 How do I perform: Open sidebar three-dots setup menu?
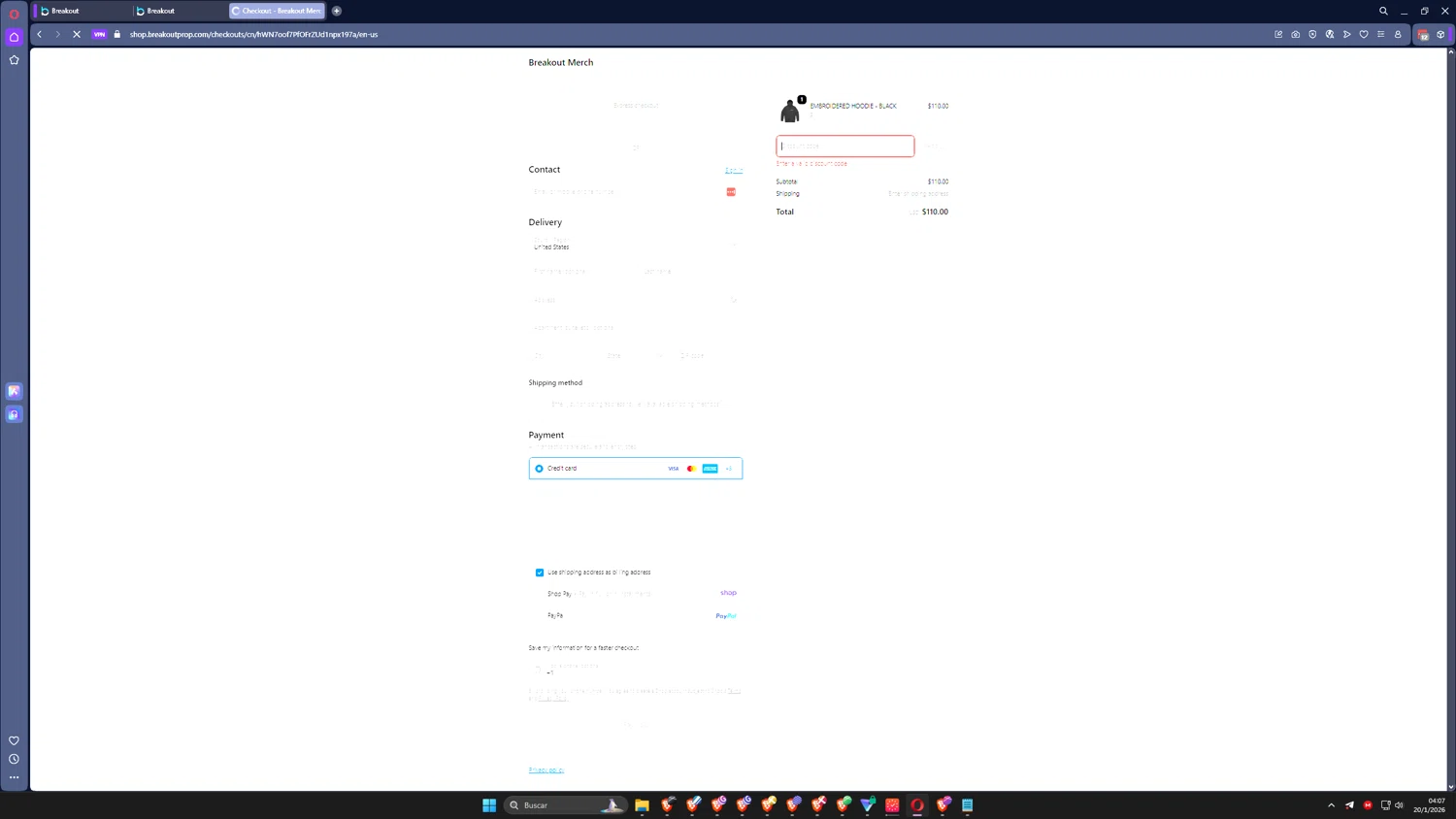pos(14,777)
